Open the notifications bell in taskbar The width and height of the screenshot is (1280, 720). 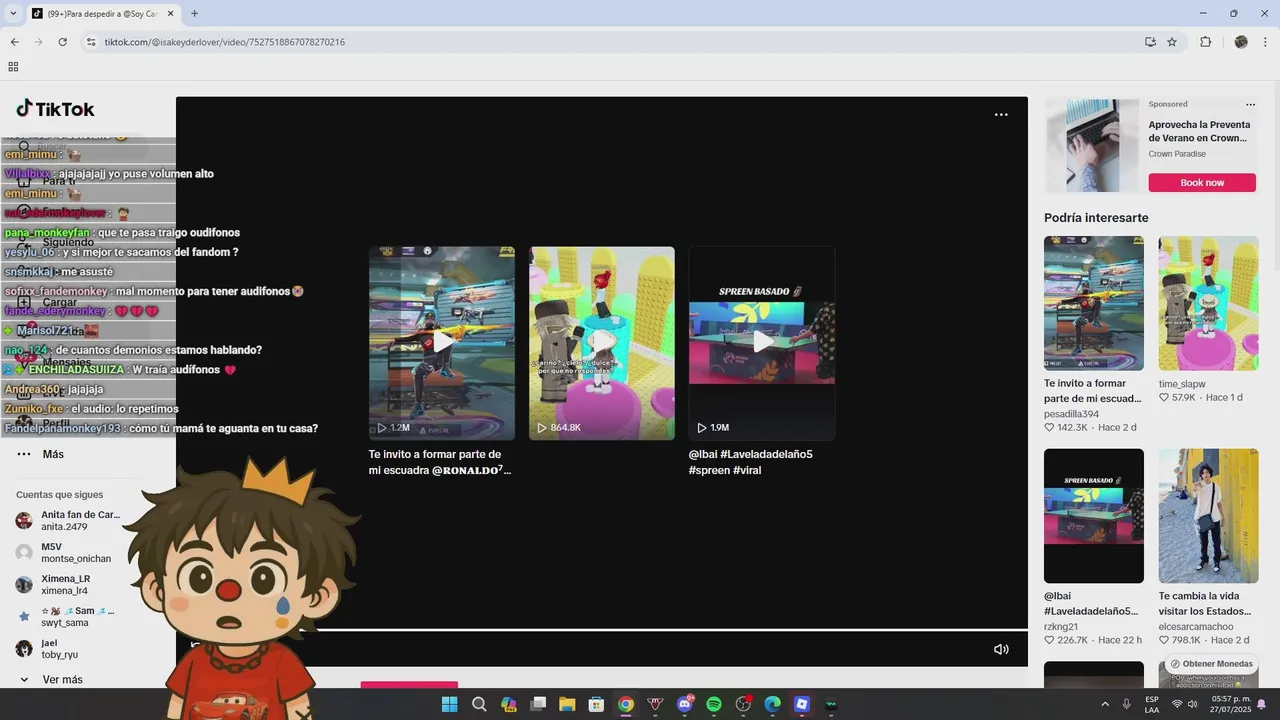pos(1261,704)
